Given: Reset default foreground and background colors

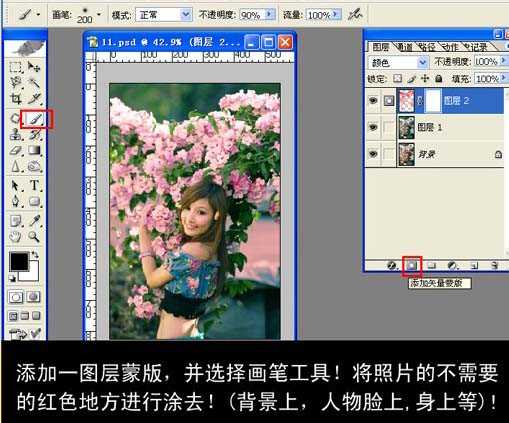Looking at the screenshot, I should click(12, 278).
